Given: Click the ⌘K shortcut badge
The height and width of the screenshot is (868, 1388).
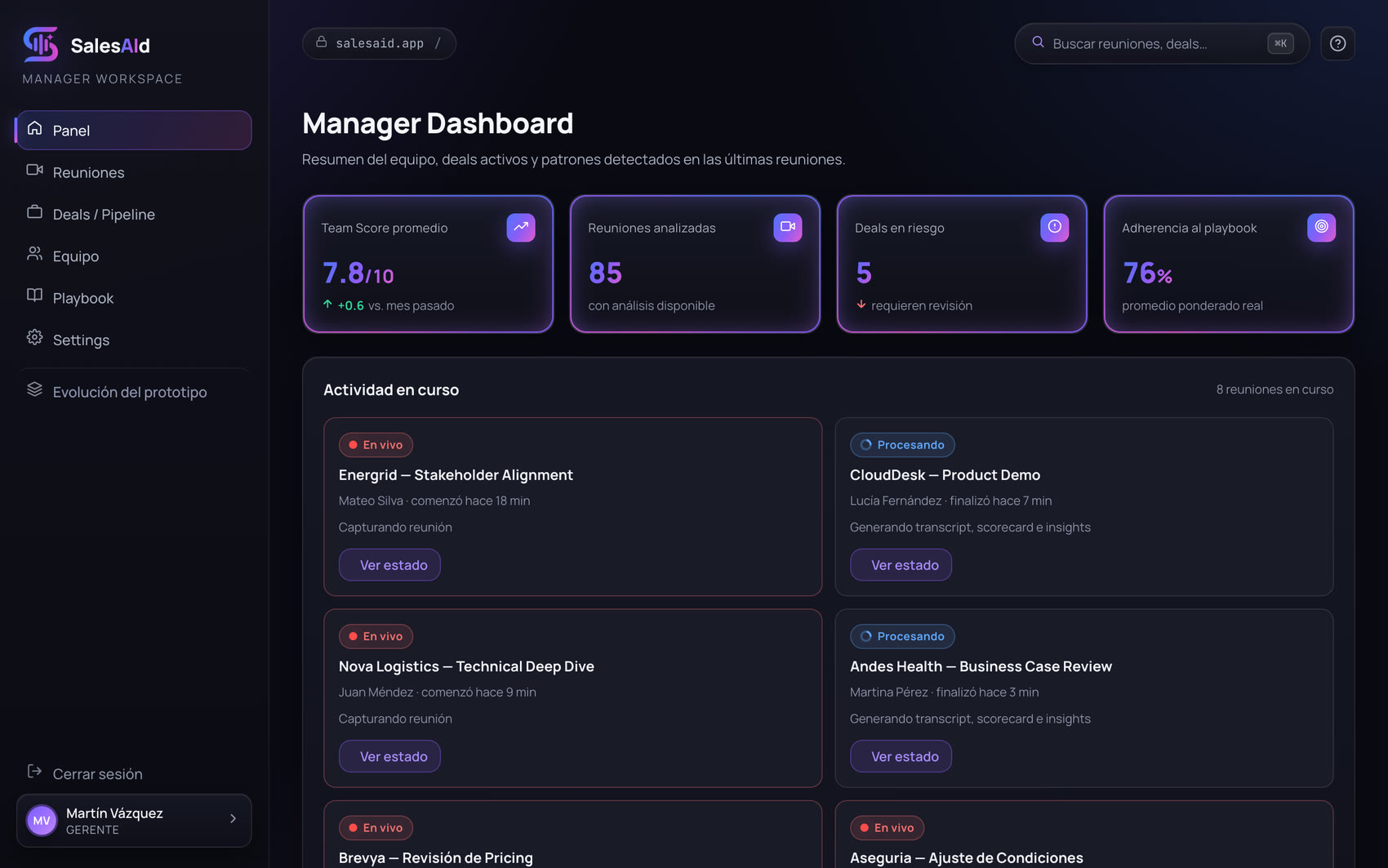Looking at the screenshot, I should 1280,43.
